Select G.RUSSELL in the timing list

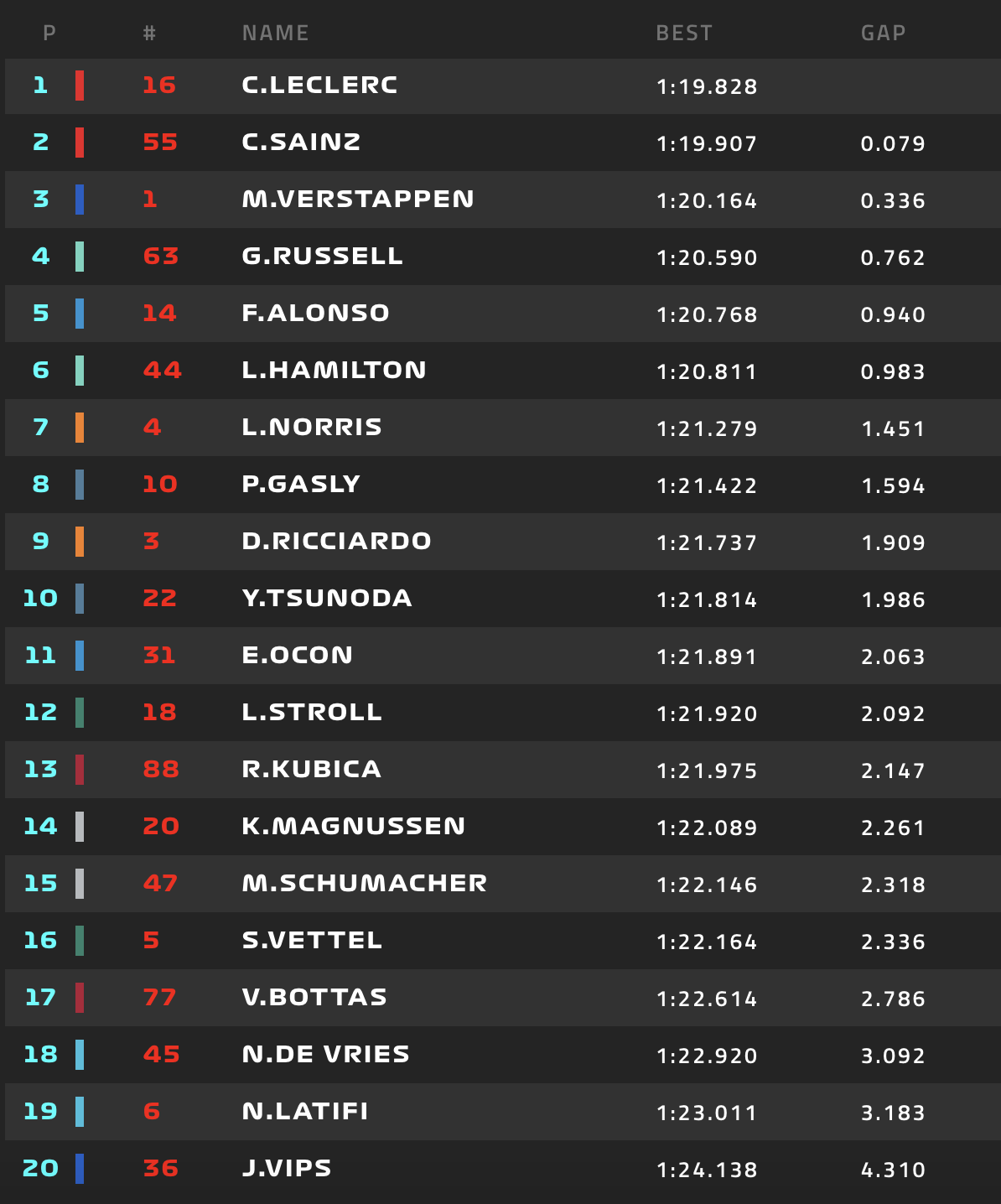click(322, 257)
